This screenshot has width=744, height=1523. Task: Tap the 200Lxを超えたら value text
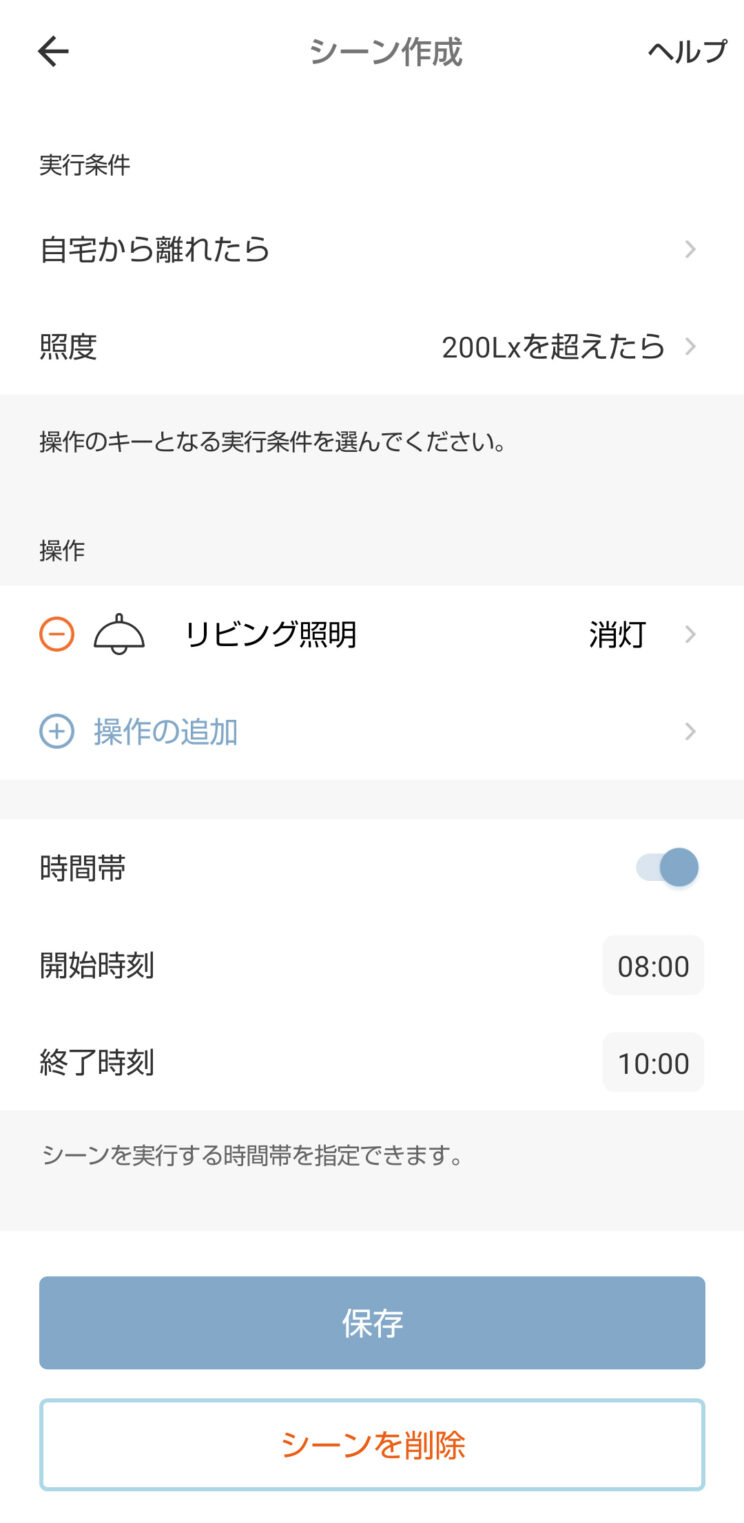coord(553,347)
